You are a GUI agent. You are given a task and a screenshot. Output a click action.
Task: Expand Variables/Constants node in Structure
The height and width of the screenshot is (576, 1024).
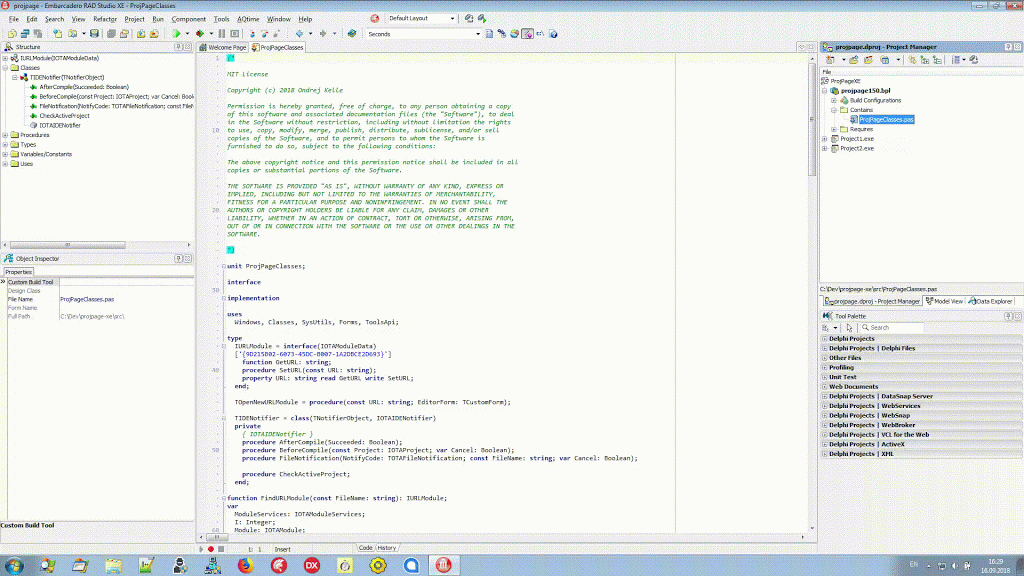pos(5,155)
